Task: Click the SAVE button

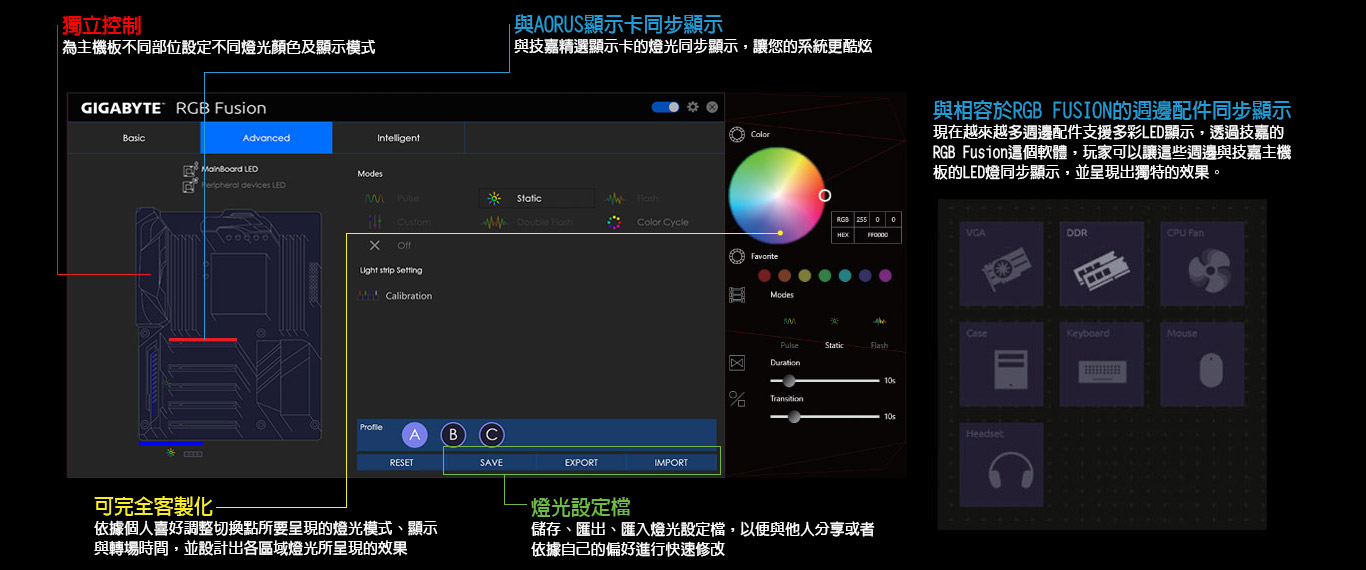Action: 491,463
